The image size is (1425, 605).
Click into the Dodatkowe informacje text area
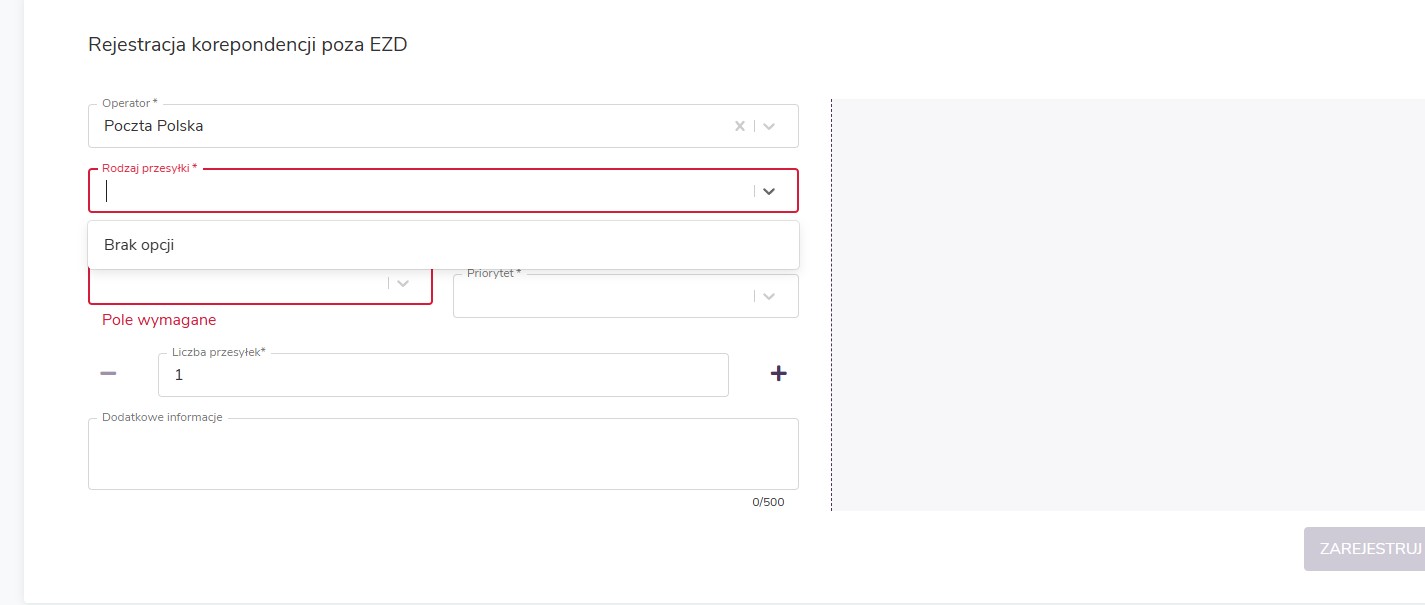point(442,455)
